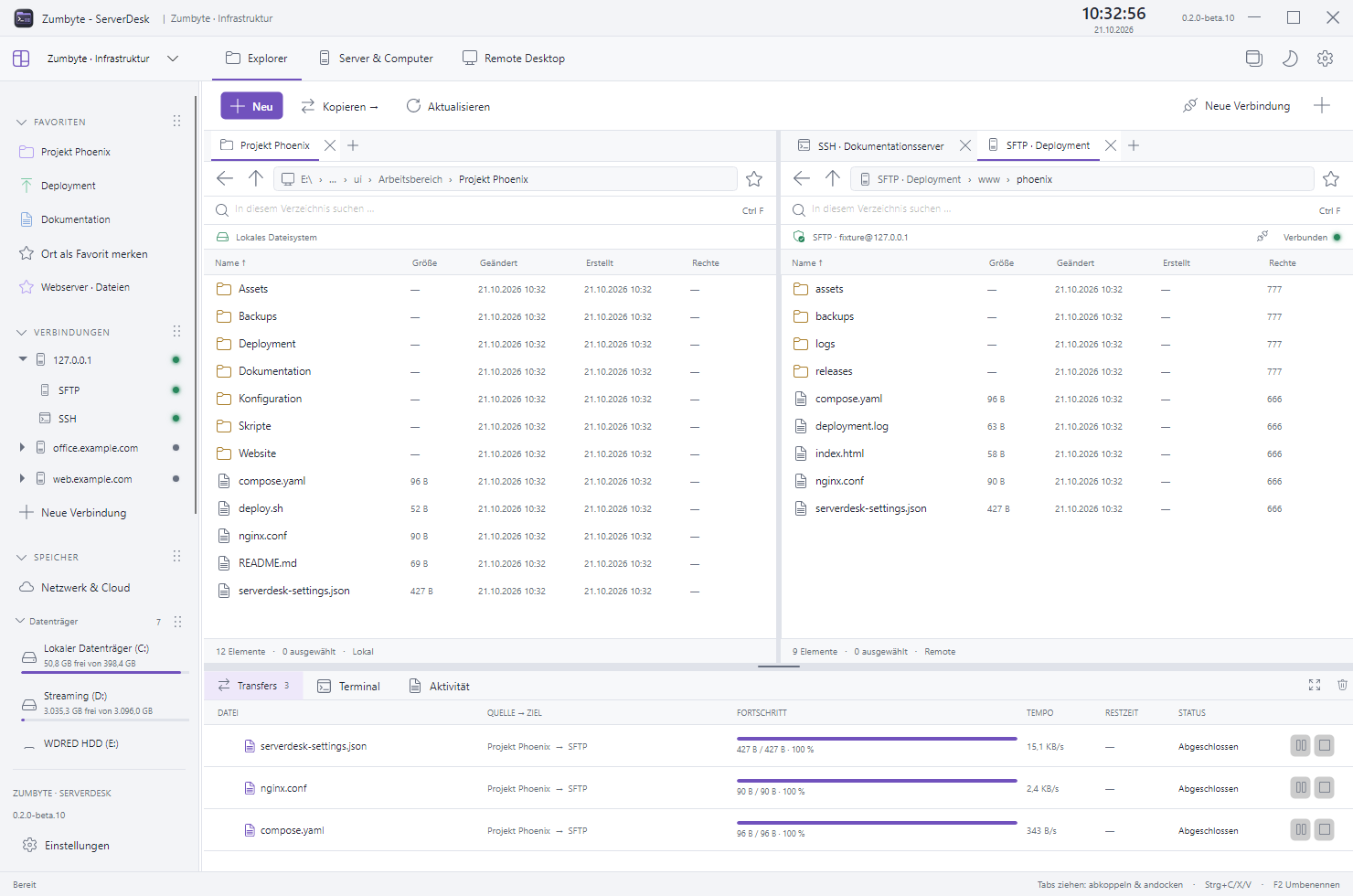Sort left pane by Name column

pos(230,263)
